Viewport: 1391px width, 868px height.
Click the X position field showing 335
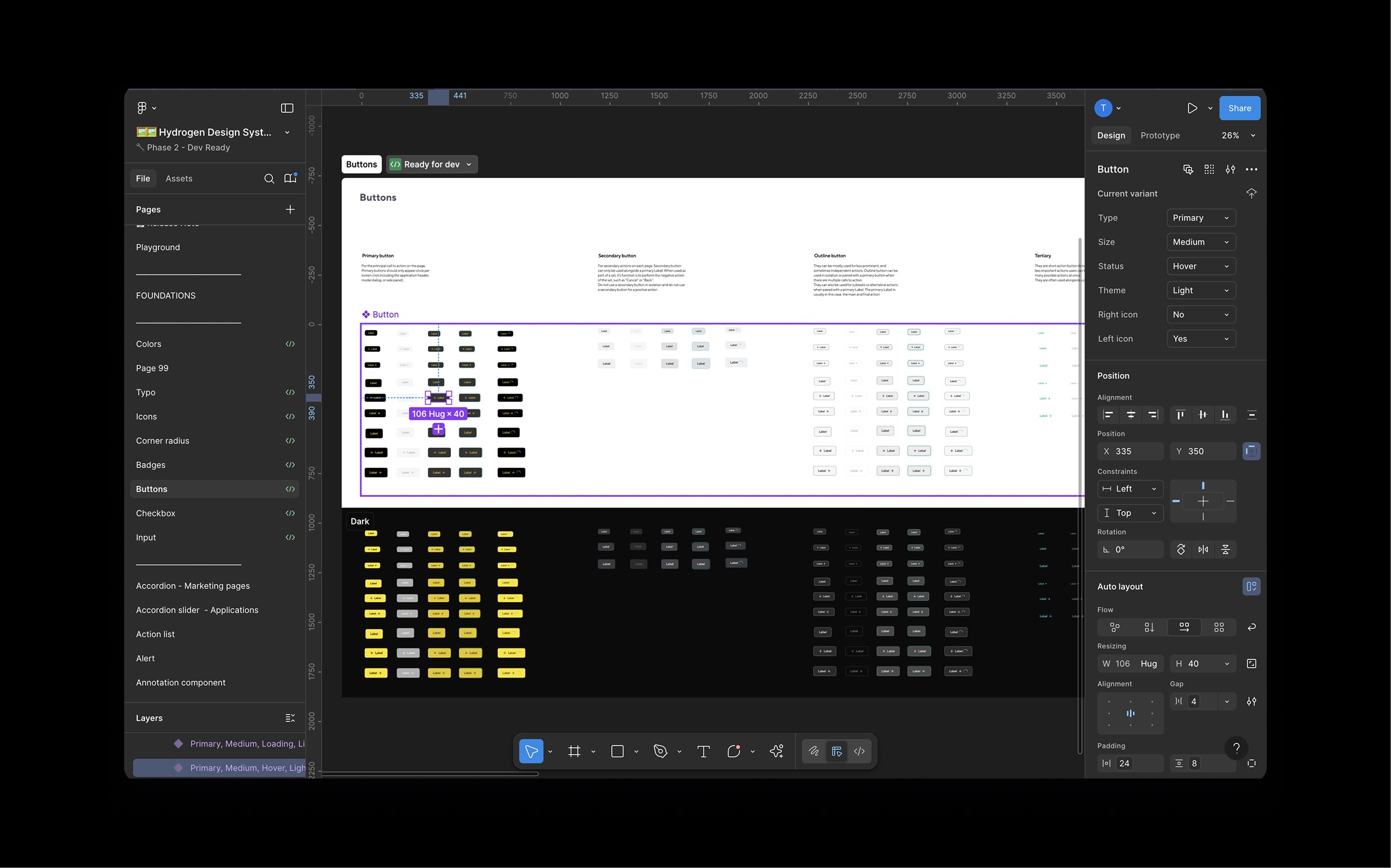(x=1130, y=451)
